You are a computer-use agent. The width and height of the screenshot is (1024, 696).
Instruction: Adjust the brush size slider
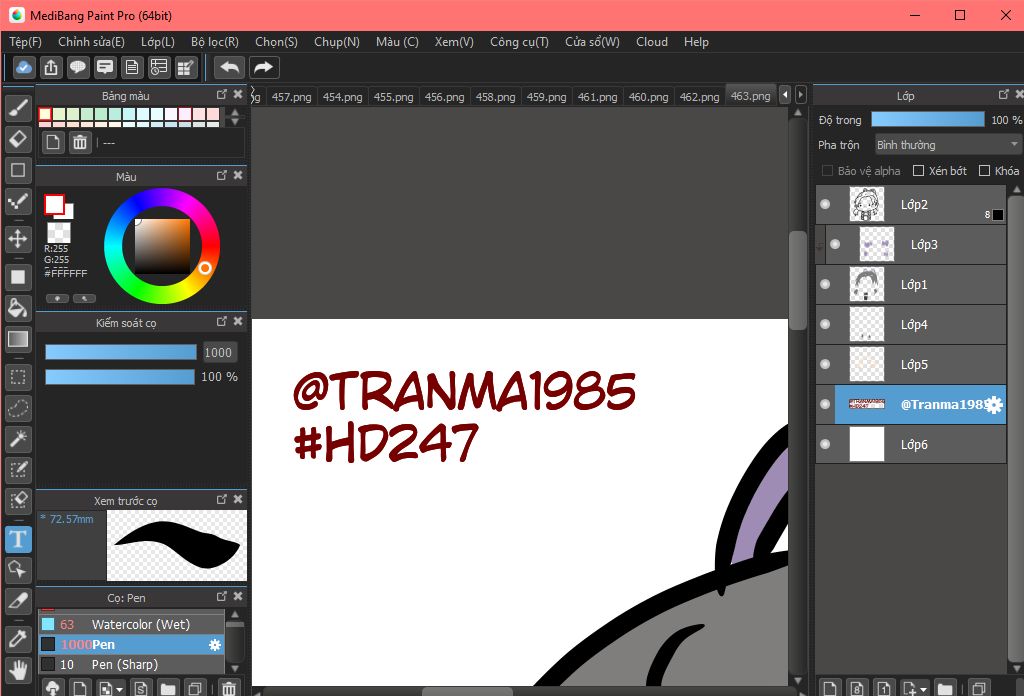[121, 353]
